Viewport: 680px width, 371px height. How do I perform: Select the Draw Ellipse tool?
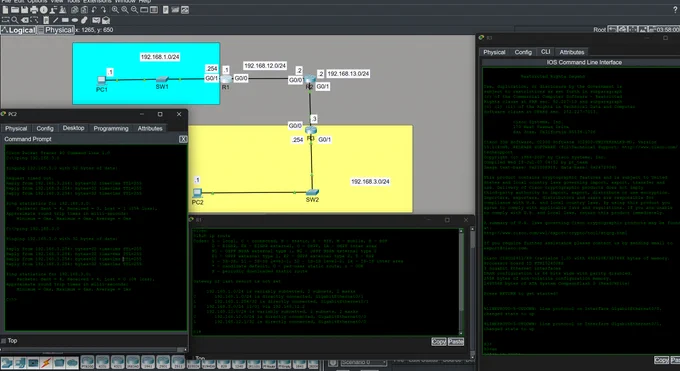(x=75, y=20)
